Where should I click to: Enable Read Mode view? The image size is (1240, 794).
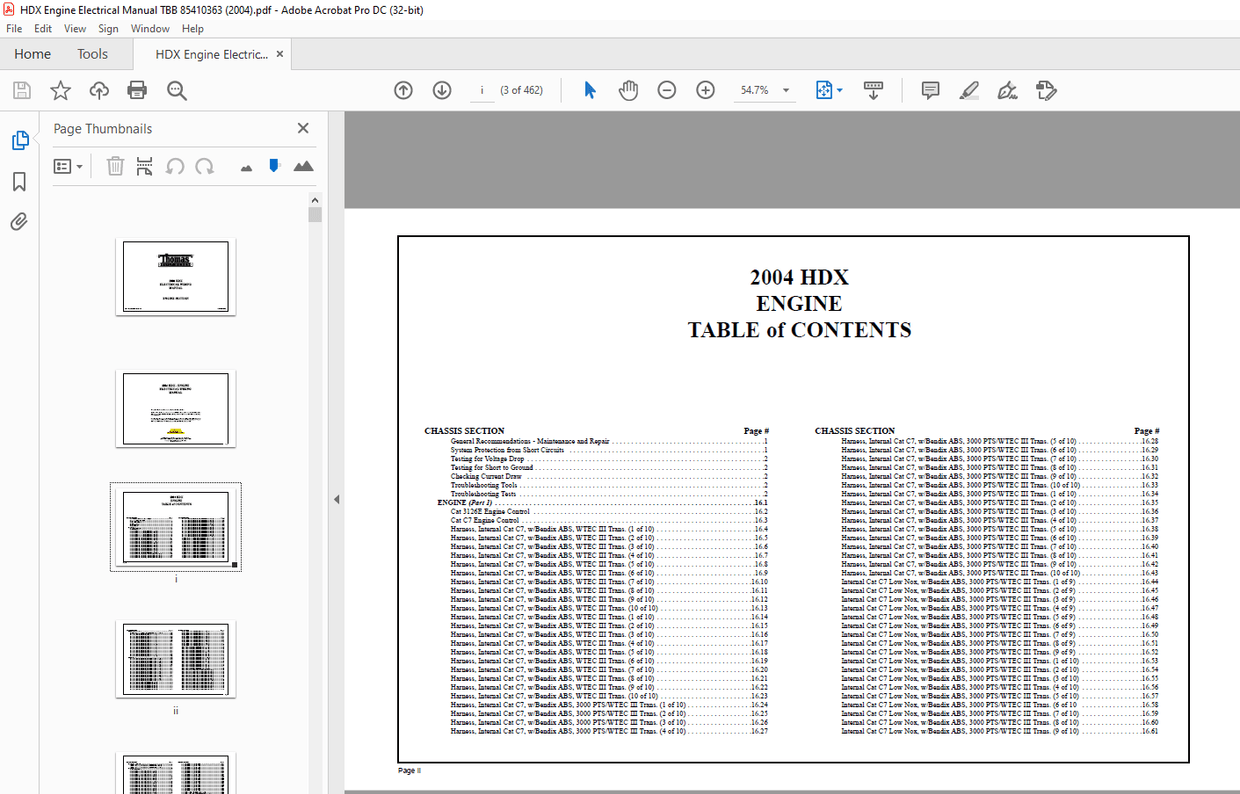[x=873, y=90]
